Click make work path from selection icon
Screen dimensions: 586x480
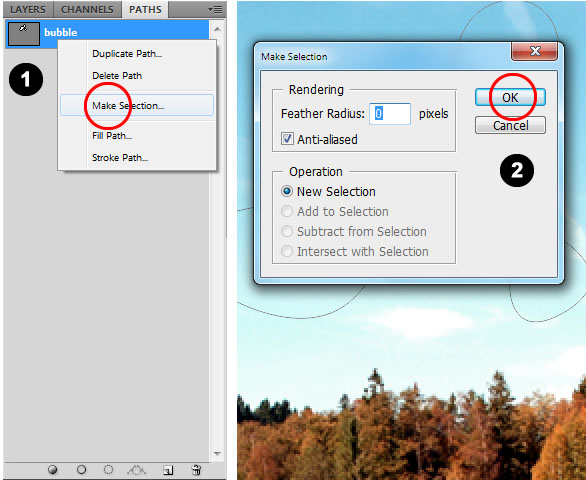[136, 470]
